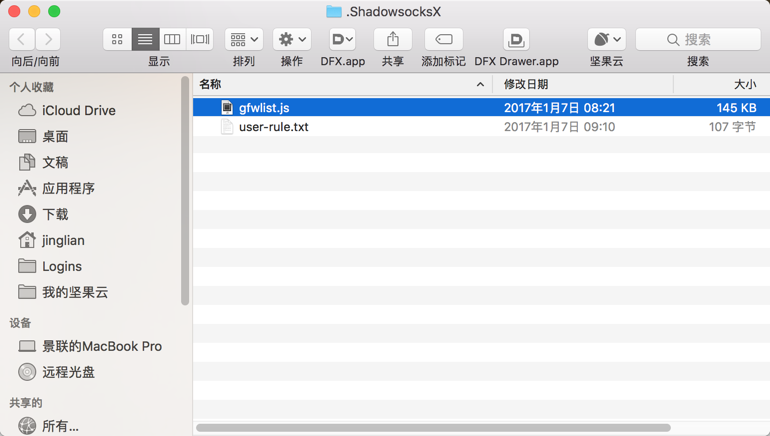Sort files by the name column header
This screenshot has width=770, height=436.
click(340, 85)
